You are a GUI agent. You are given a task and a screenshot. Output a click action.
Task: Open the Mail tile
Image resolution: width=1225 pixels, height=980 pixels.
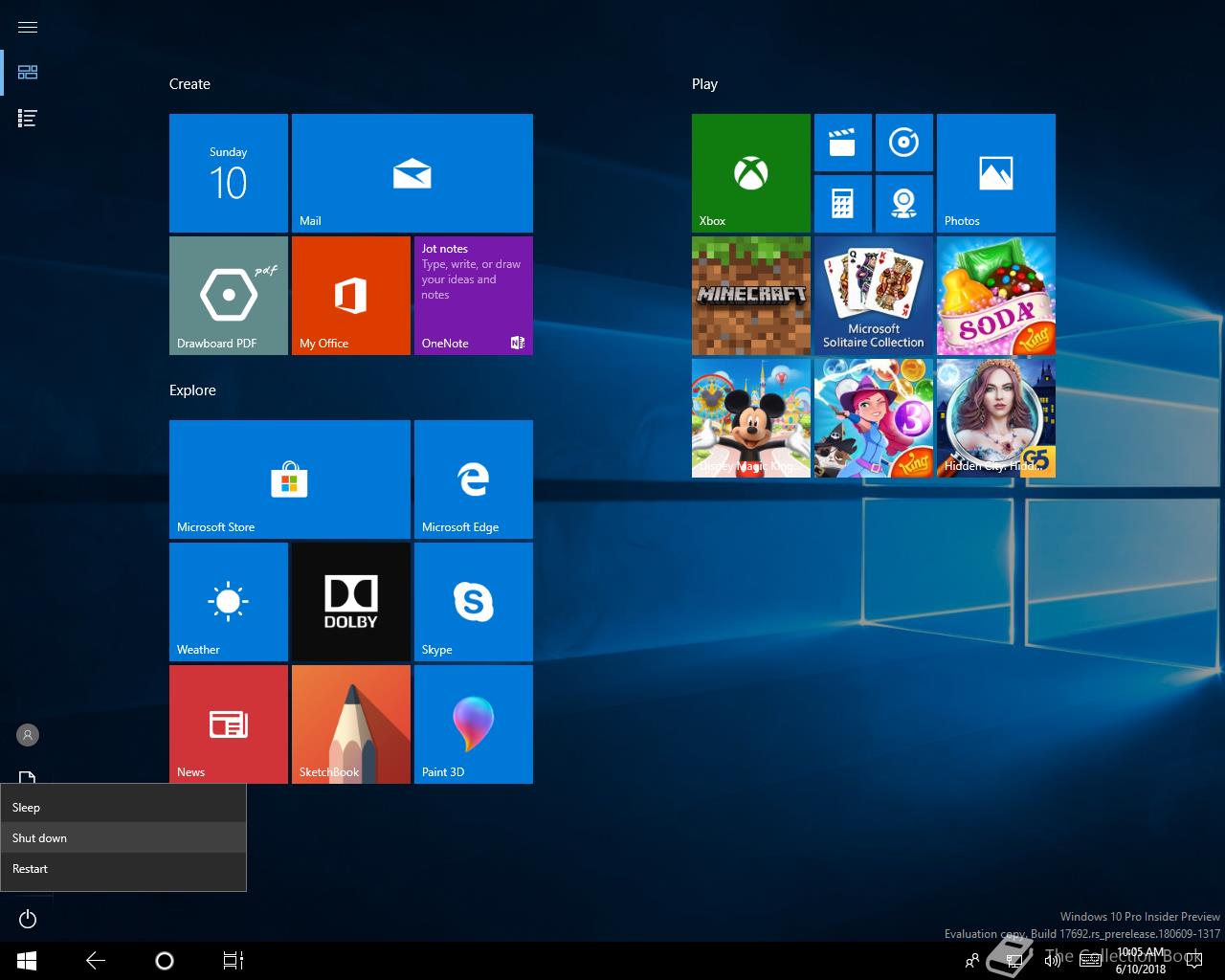(412, 173)
